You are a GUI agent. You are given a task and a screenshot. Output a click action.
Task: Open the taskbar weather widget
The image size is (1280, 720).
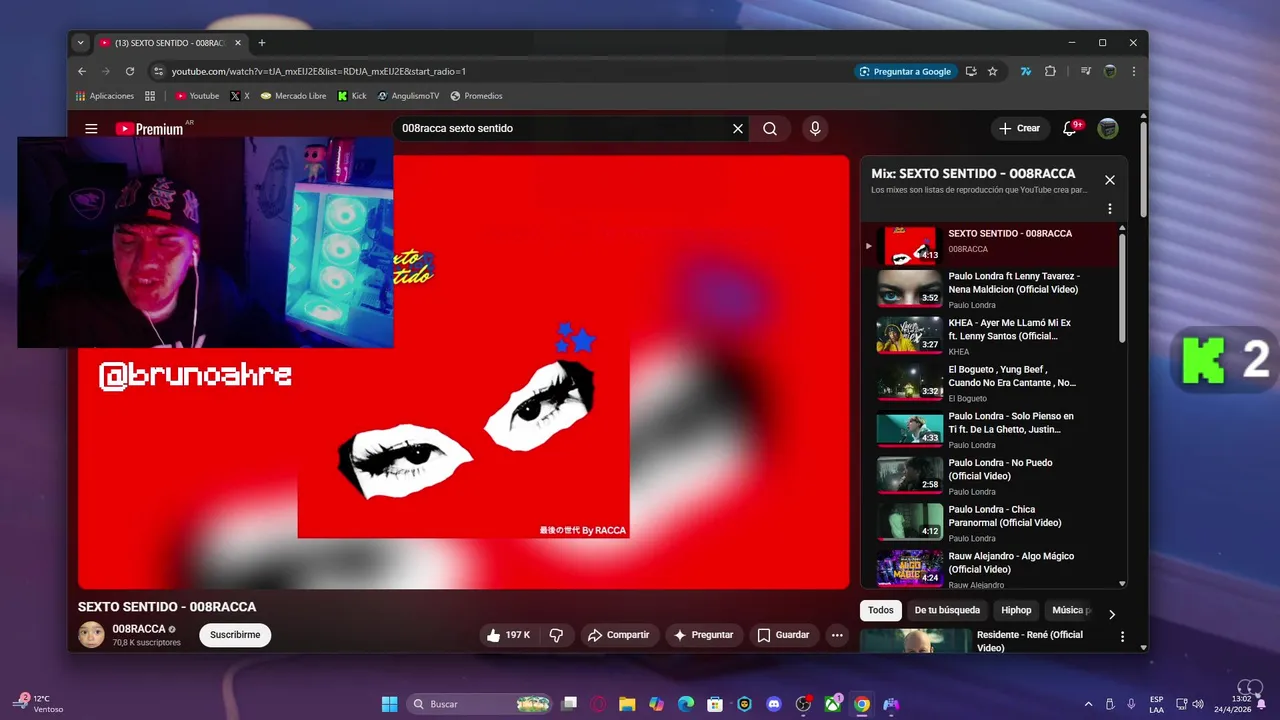point(38,704)
